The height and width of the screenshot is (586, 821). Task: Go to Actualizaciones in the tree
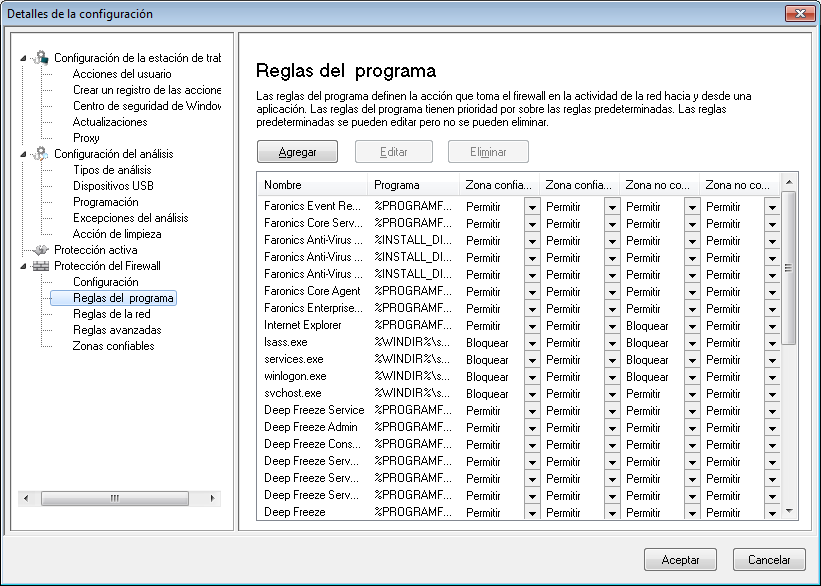pyautogui.click(x=110, y=122)
